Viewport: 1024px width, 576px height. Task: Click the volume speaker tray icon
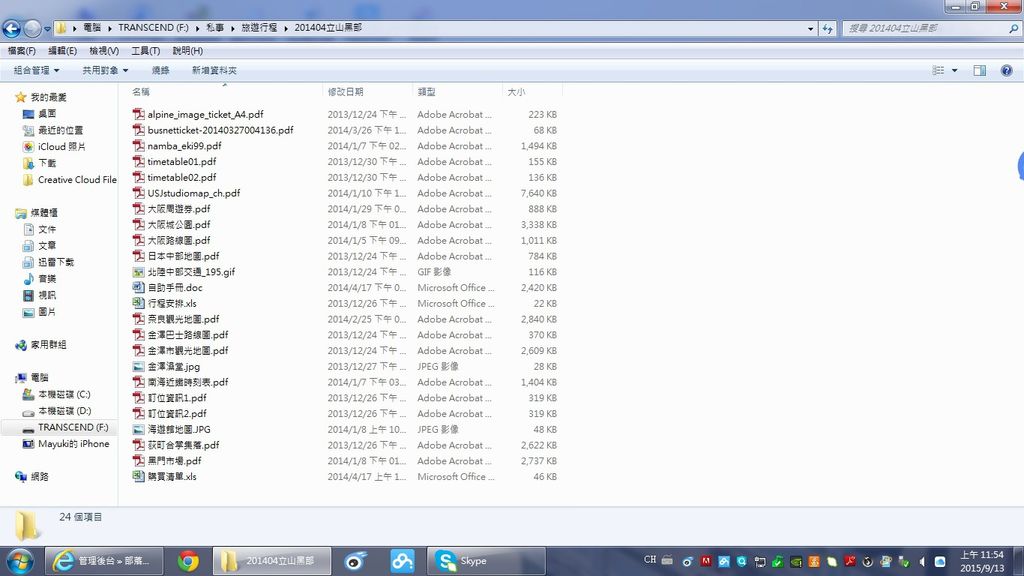[x=921, y=561]
